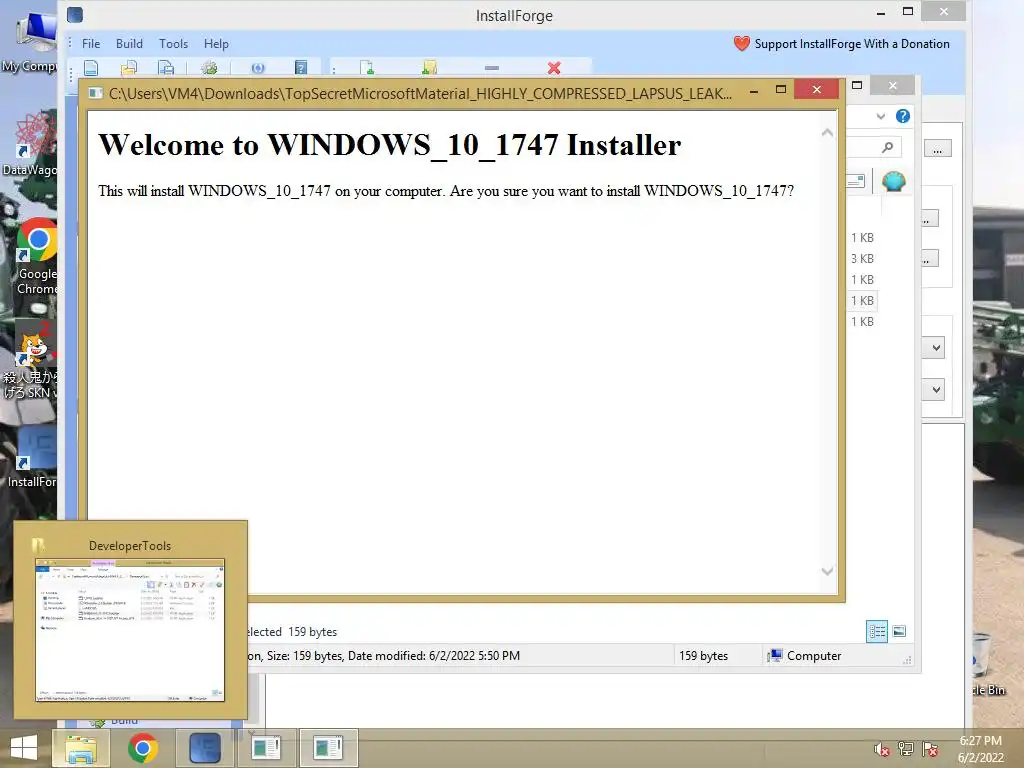Image resolution: width=1024 pixels, height=768 pixels.
Task: Open the Google Chrome desktop shortcut
Action: pos(37,256)
